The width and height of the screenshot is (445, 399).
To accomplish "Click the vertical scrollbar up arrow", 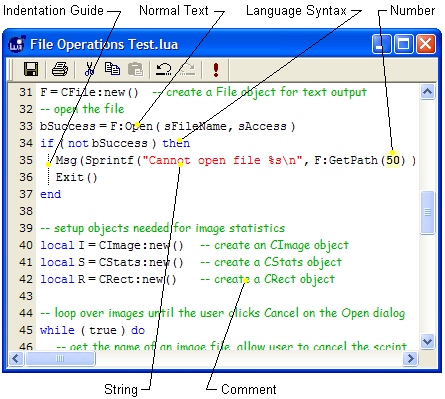I will [428, 91].
